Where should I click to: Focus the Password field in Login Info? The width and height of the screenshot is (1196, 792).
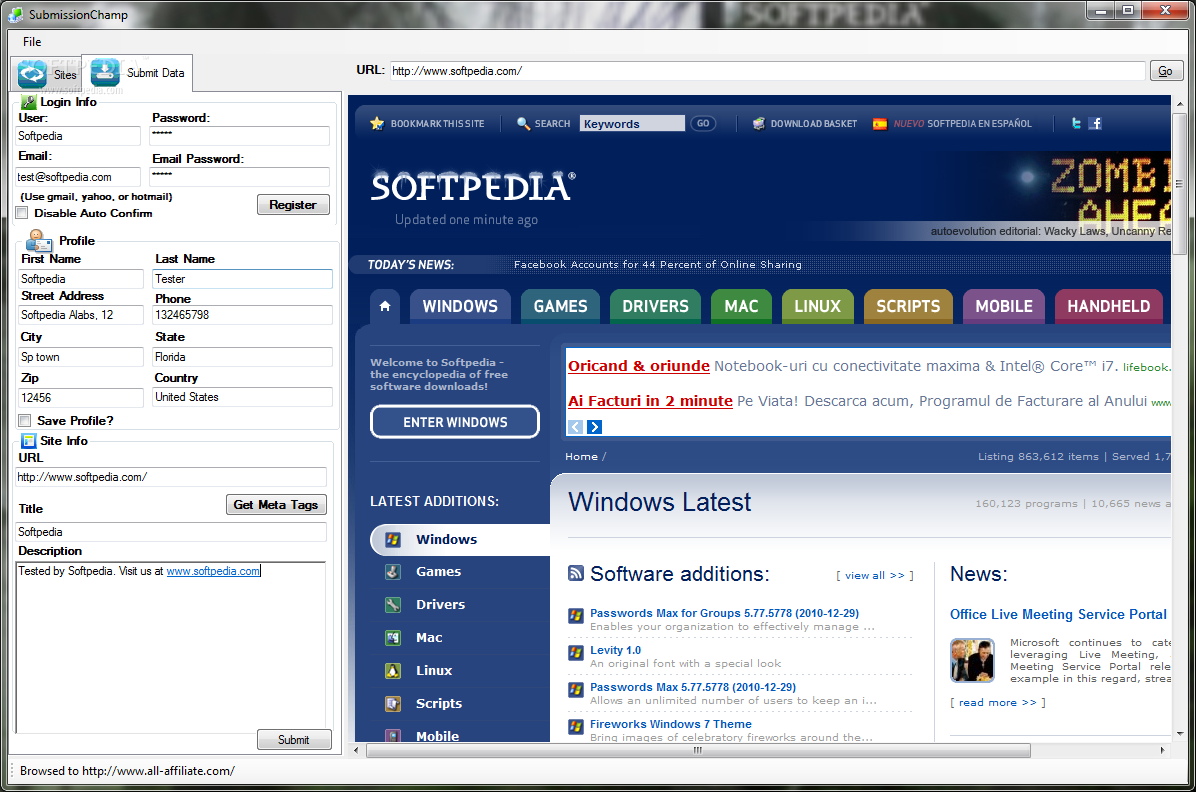(240, 136)
